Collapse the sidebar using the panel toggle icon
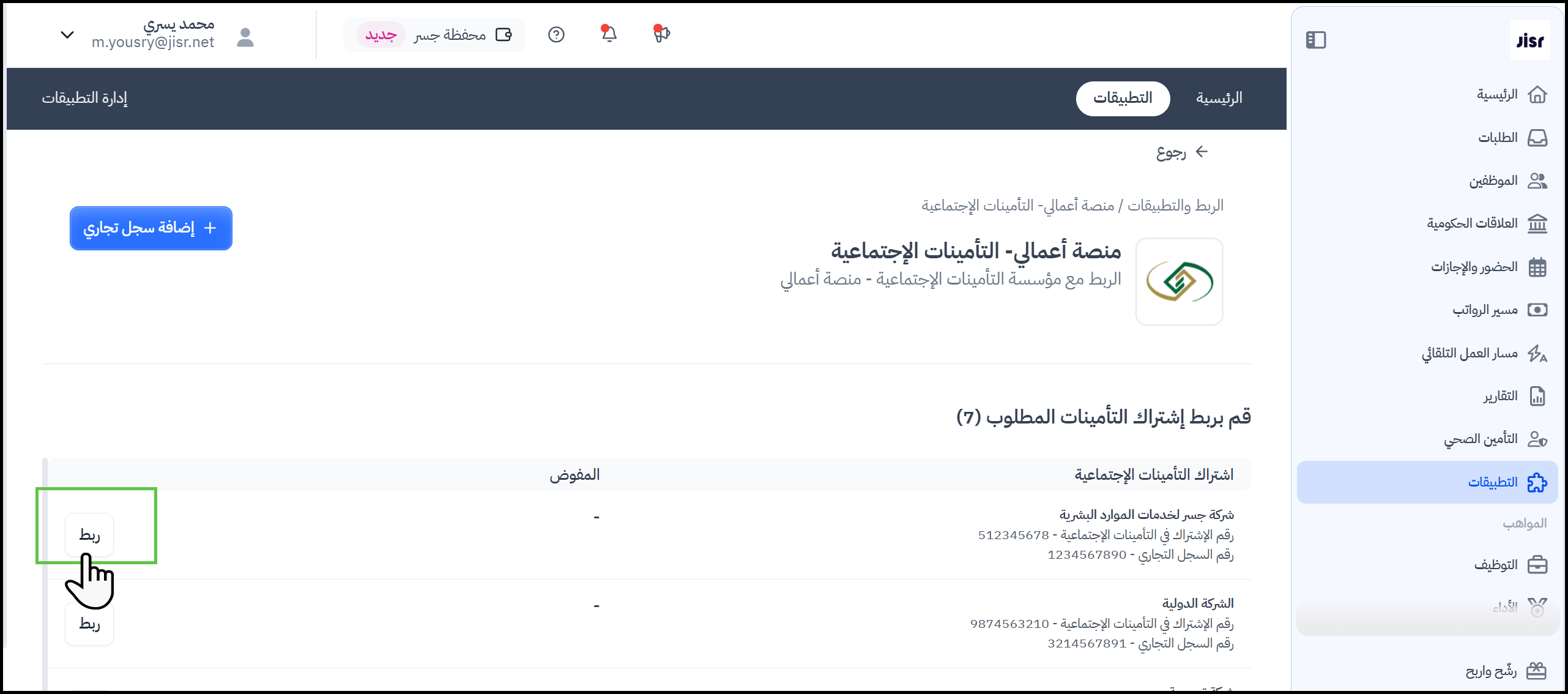Screen dimensions: 1568x694 (1315, 40)
